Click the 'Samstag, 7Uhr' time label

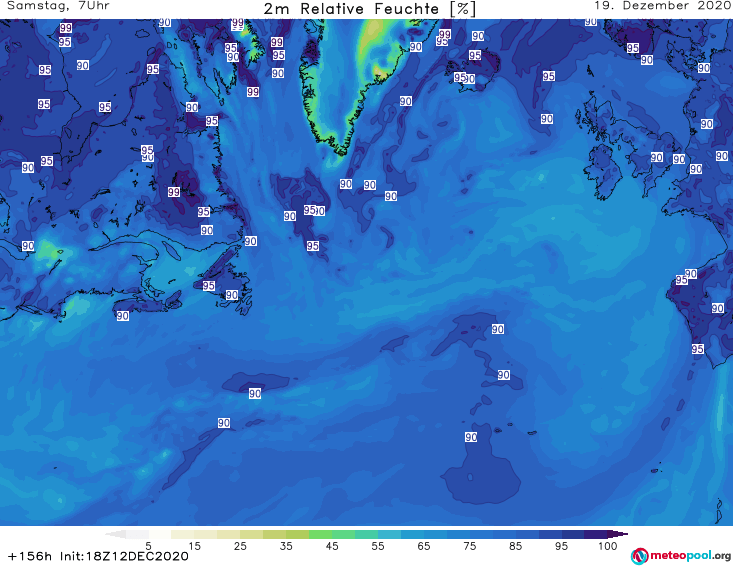coord(58,6)
